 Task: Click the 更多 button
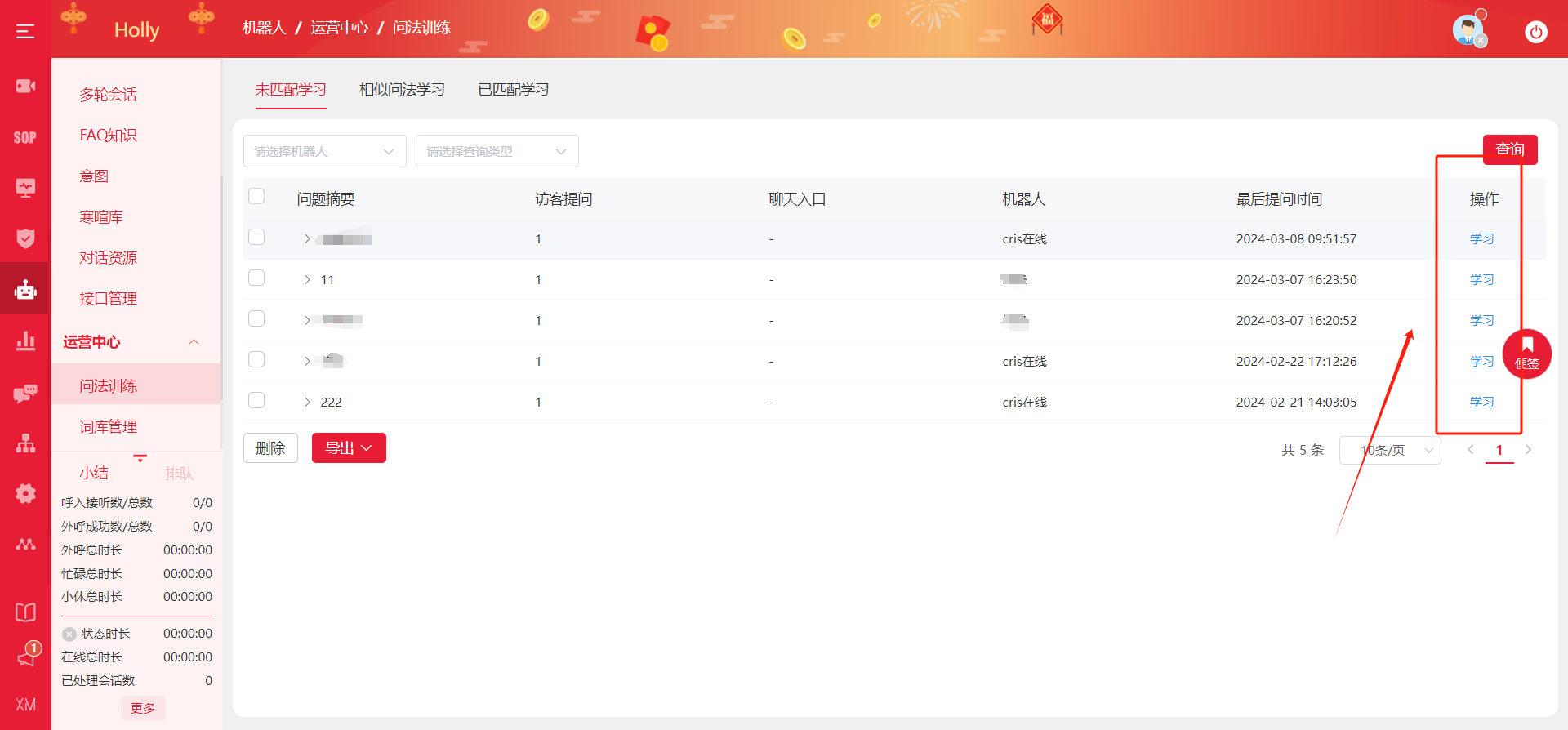click(143, 708)
